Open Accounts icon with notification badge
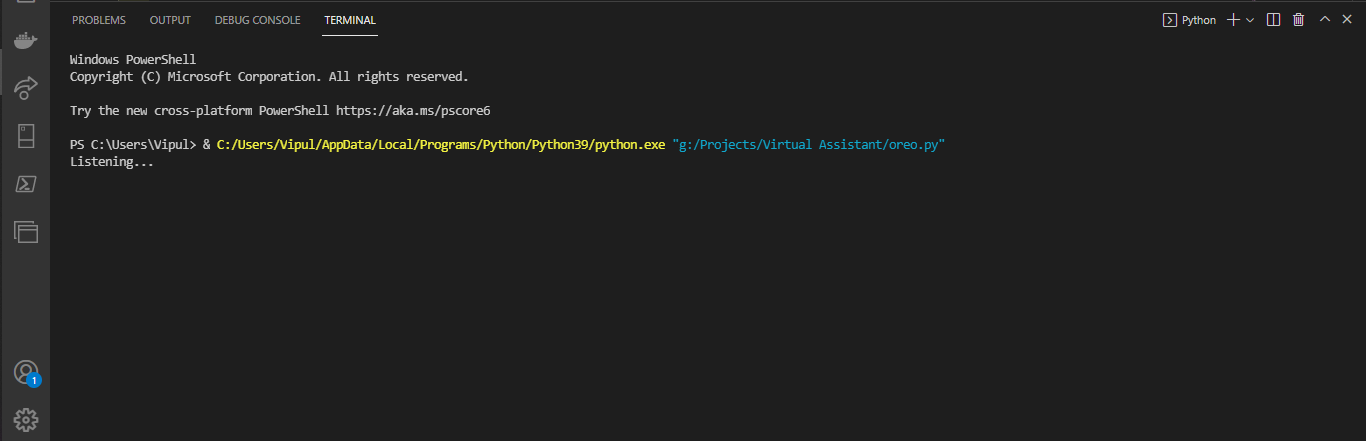Viewport: 1366px width, 441px height. coord(26,373)
